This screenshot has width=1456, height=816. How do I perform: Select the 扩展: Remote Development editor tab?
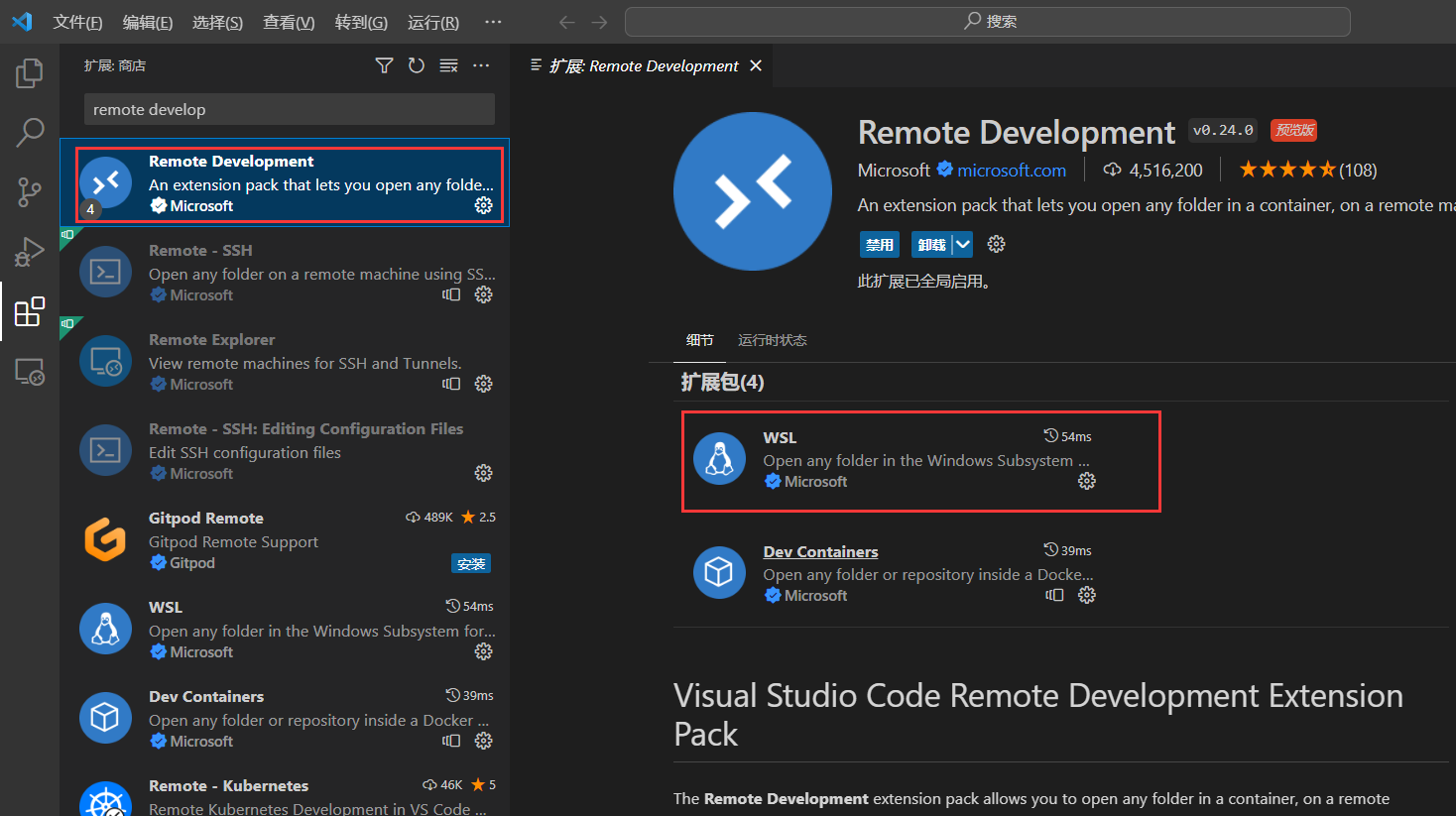[643, 65]
